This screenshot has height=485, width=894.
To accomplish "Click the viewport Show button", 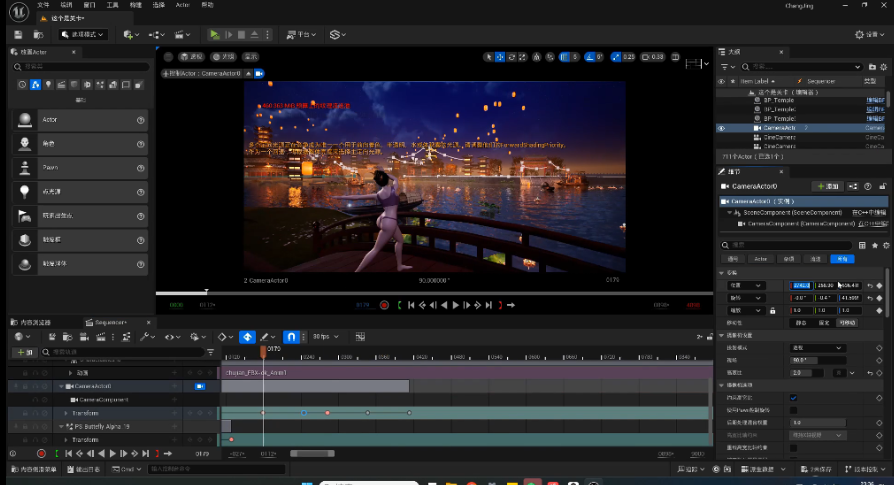I will pos(251,57).
